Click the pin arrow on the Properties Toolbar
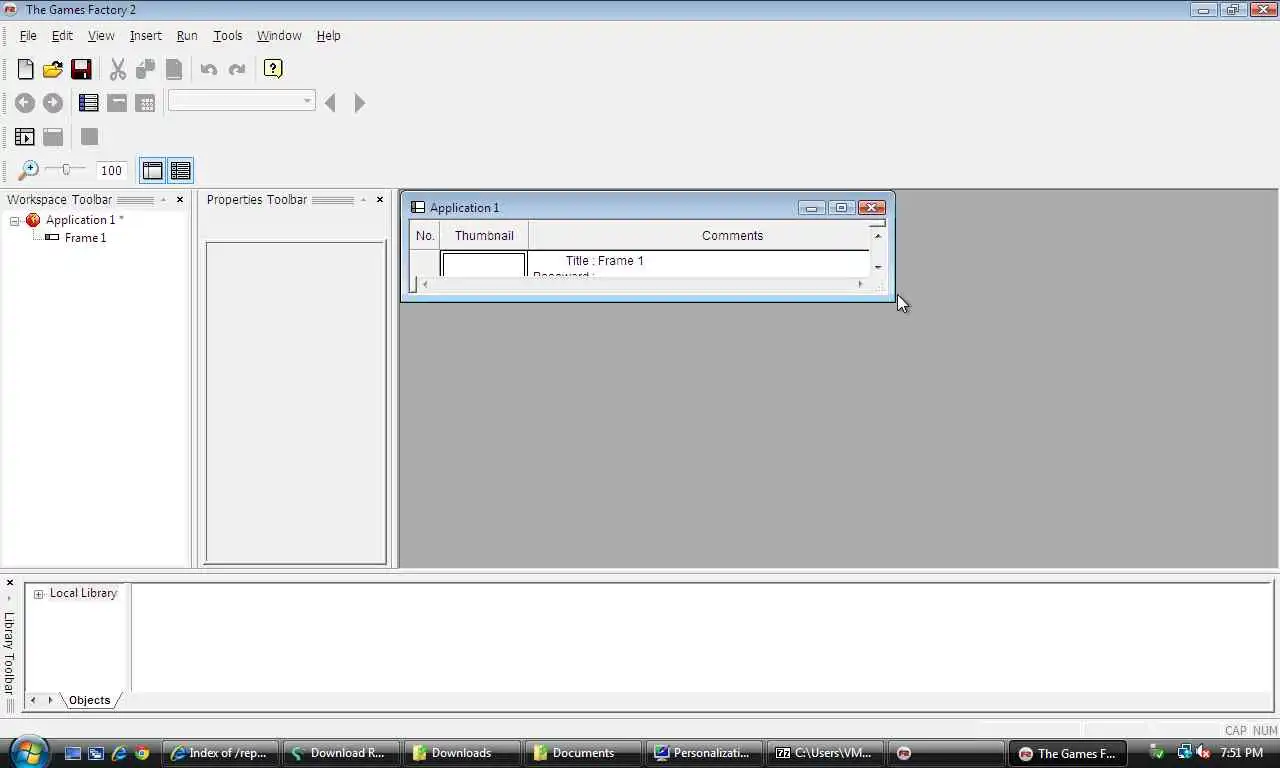Screen dimensions: 1280x768 point(364,200)
